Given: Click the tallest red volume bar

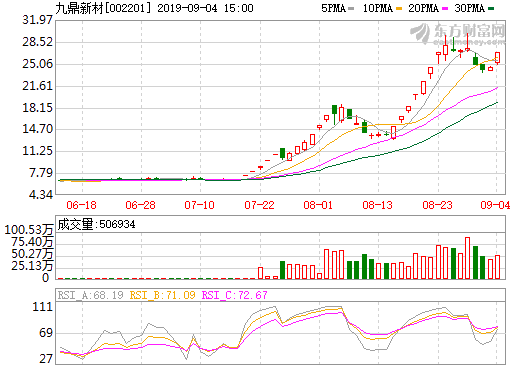Looking at the screenshot, I should pos(467,258).
